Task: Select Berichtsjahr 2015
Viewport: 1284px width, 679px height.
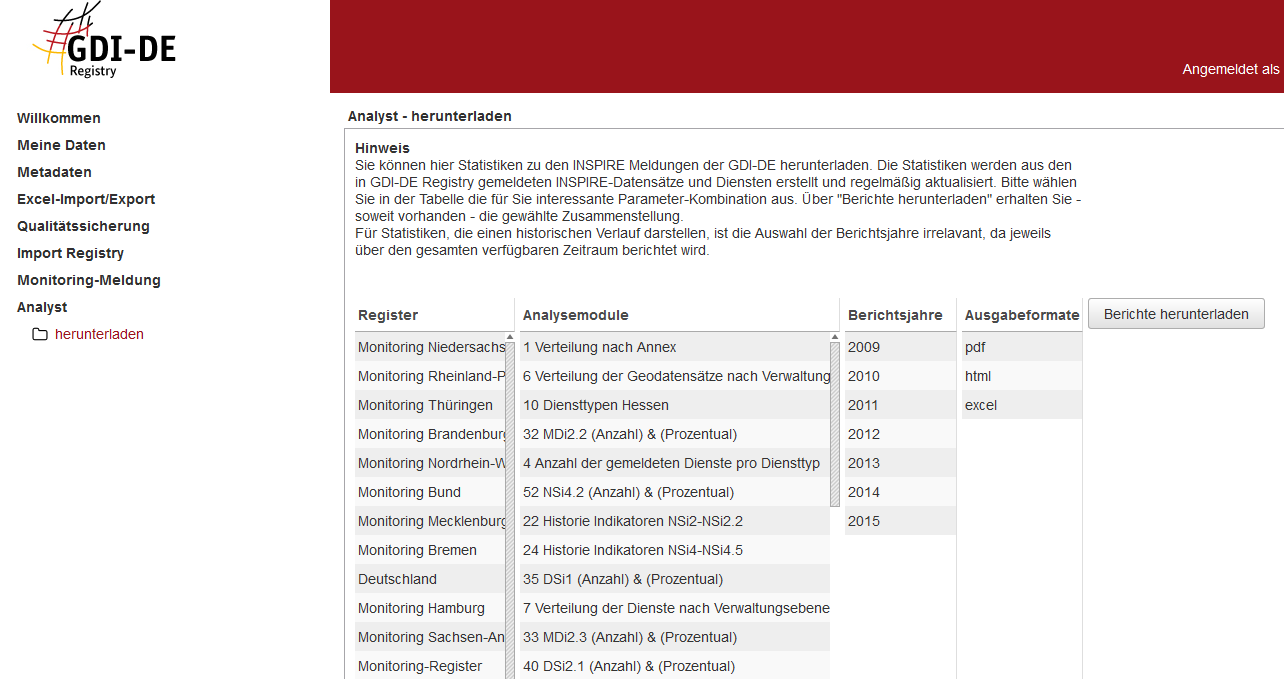Action: (900, 521)
